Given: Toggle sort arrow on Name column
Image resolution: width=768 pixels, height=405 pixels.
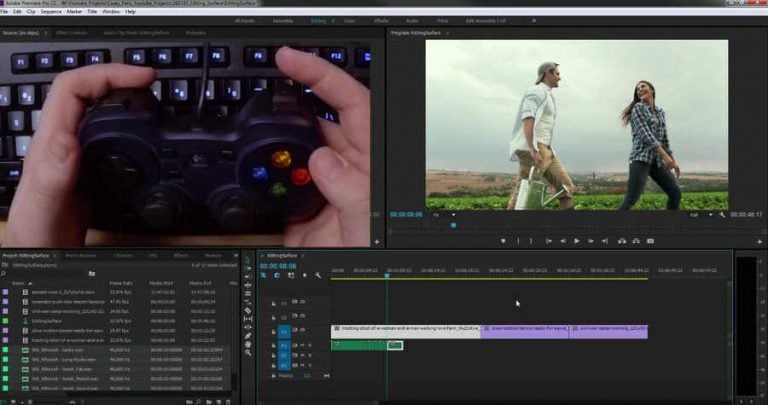Looking at the screenshot, I should (30, 284).
